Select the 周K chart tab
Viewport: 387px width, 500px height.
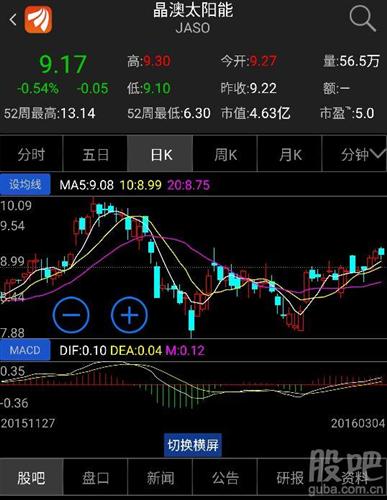(225, 154)
